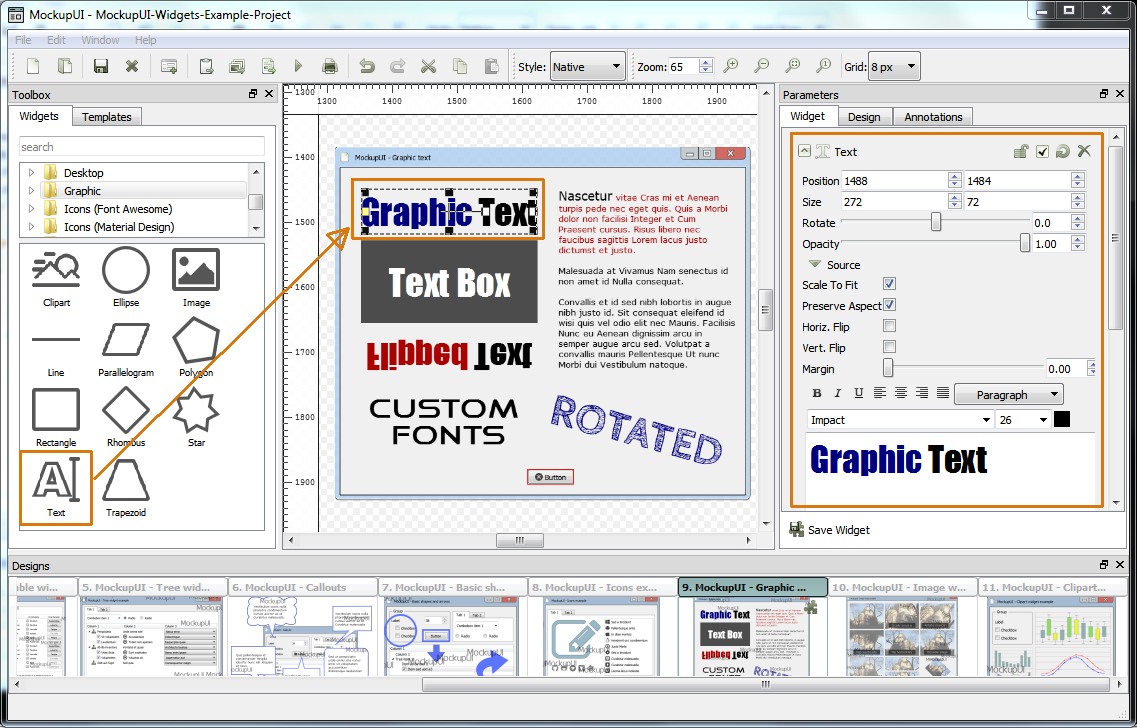Screen dimensions: 1137x728
Task: Open the Style Native dropdown
Action: coord(587,67)
